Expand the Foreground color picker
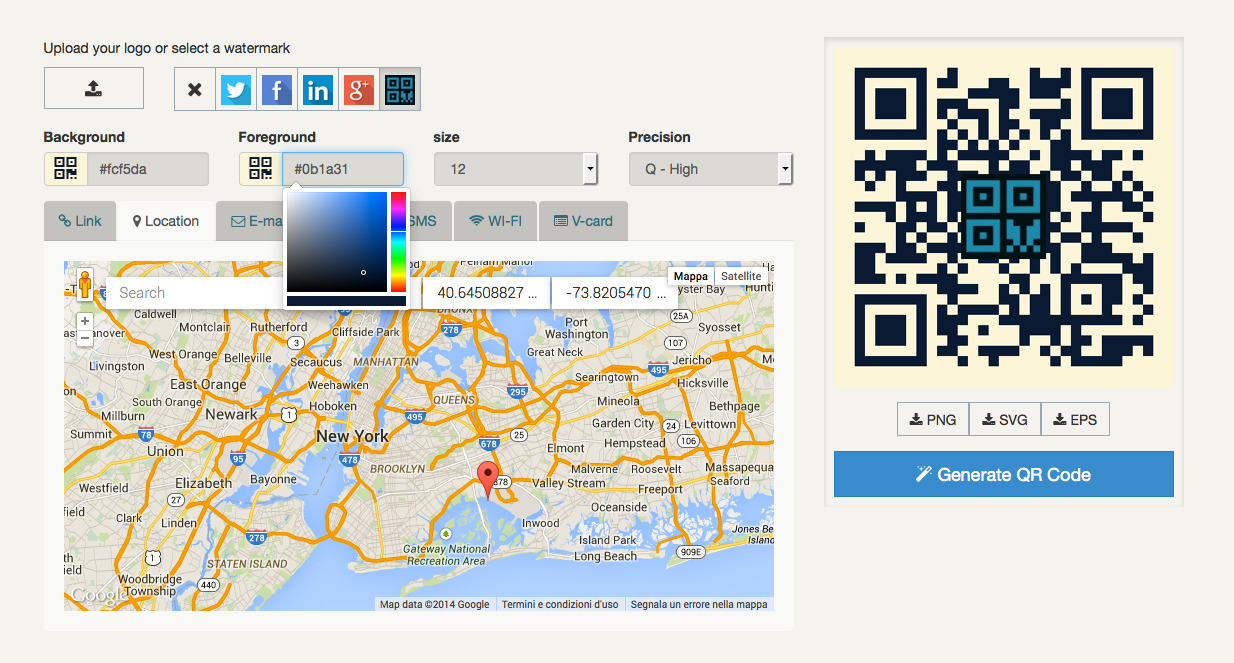Screen dimensions: 1234x663 click(260, 168)
